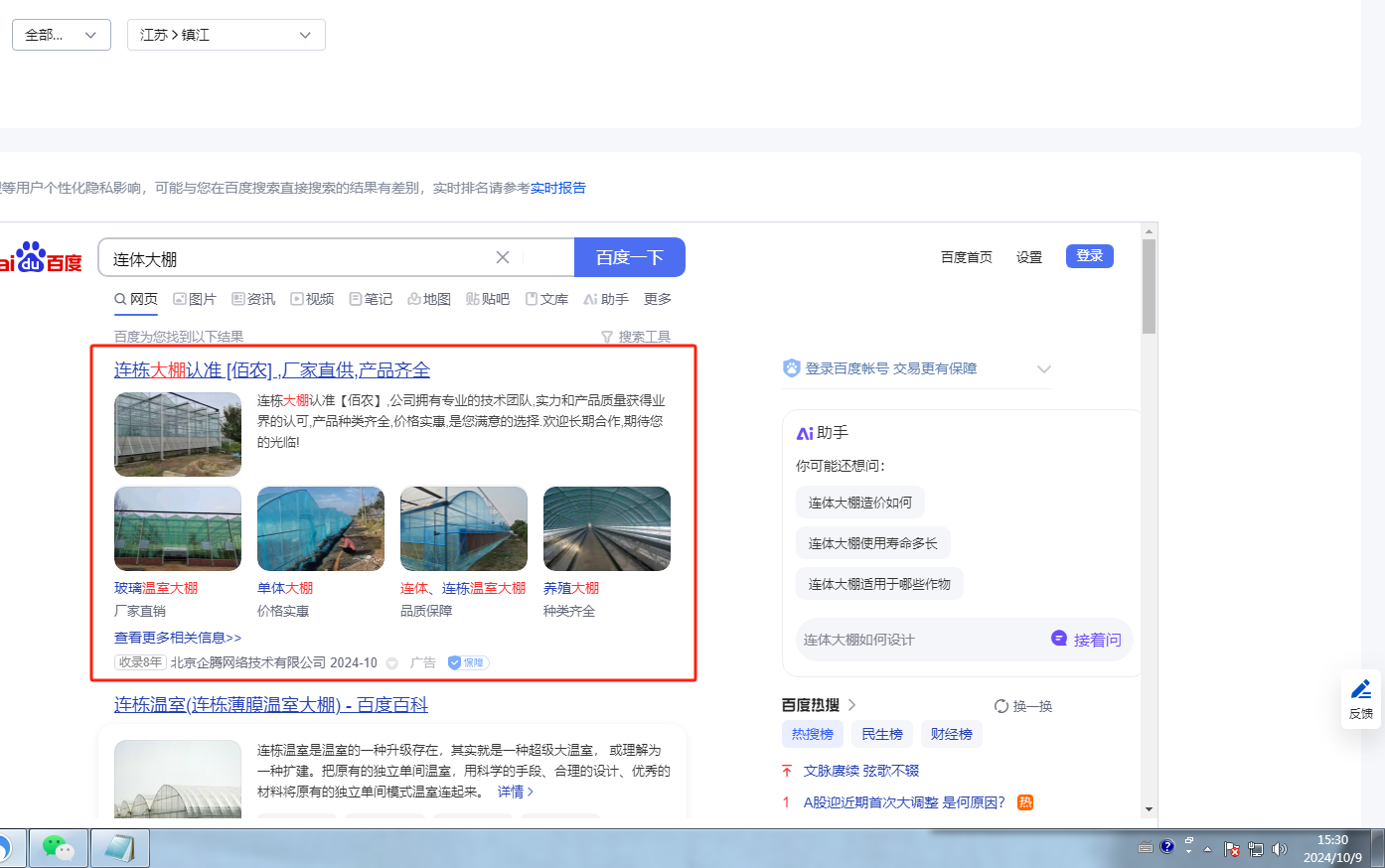Screen dimensions: 1385x868
Task: Click the refresh icon beside 换一换
Action: pyautogui.click(x=1001, y=706)
